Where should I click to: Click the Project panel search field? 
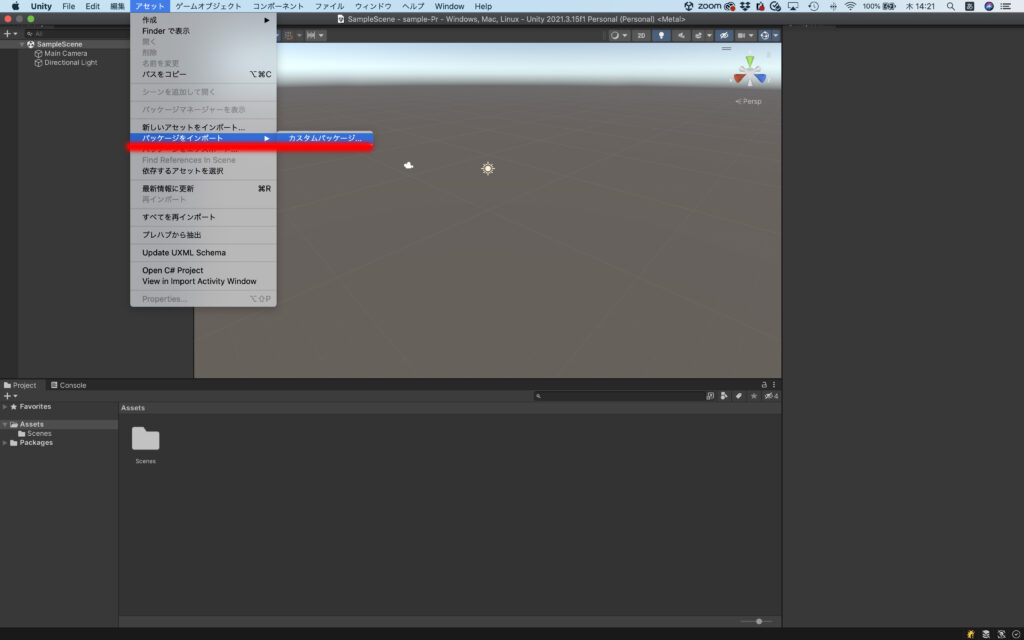pos(618,396)
